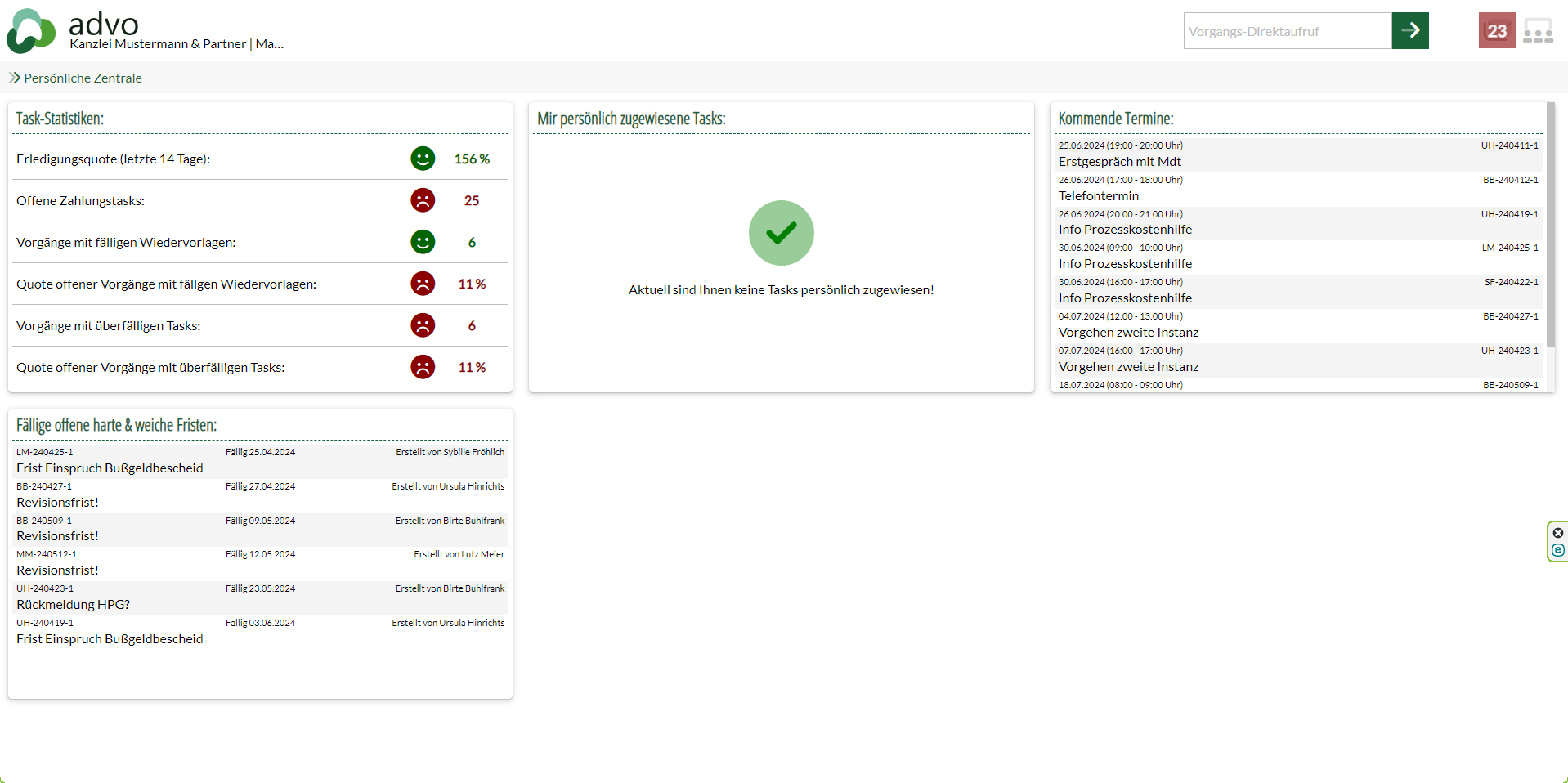Screen dimensions: 1568x783
Task: Click the large green checkmark circle
Action: 781,233
